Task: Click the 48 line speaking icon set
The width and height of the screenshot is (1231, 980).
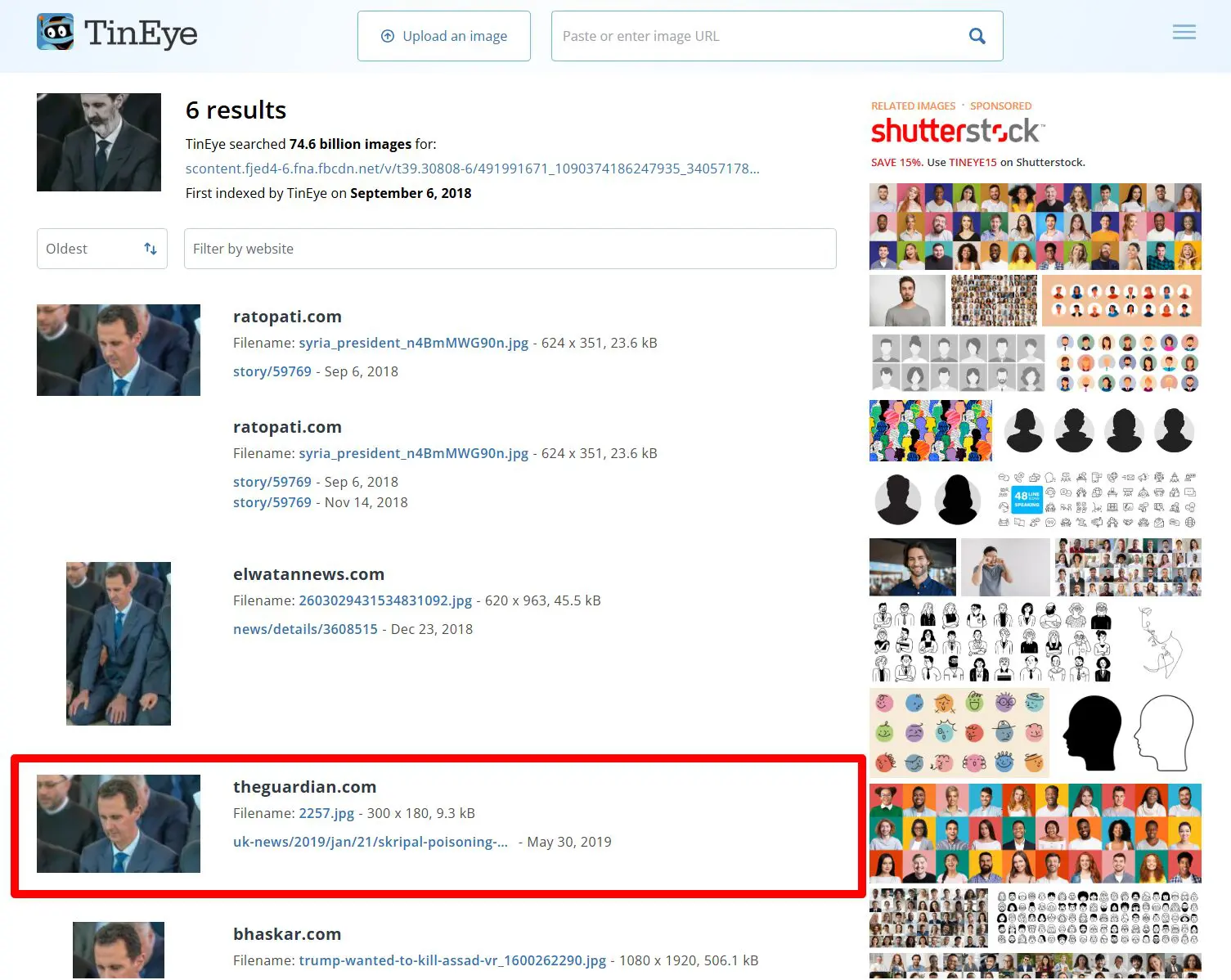Action: (1097, 500)
